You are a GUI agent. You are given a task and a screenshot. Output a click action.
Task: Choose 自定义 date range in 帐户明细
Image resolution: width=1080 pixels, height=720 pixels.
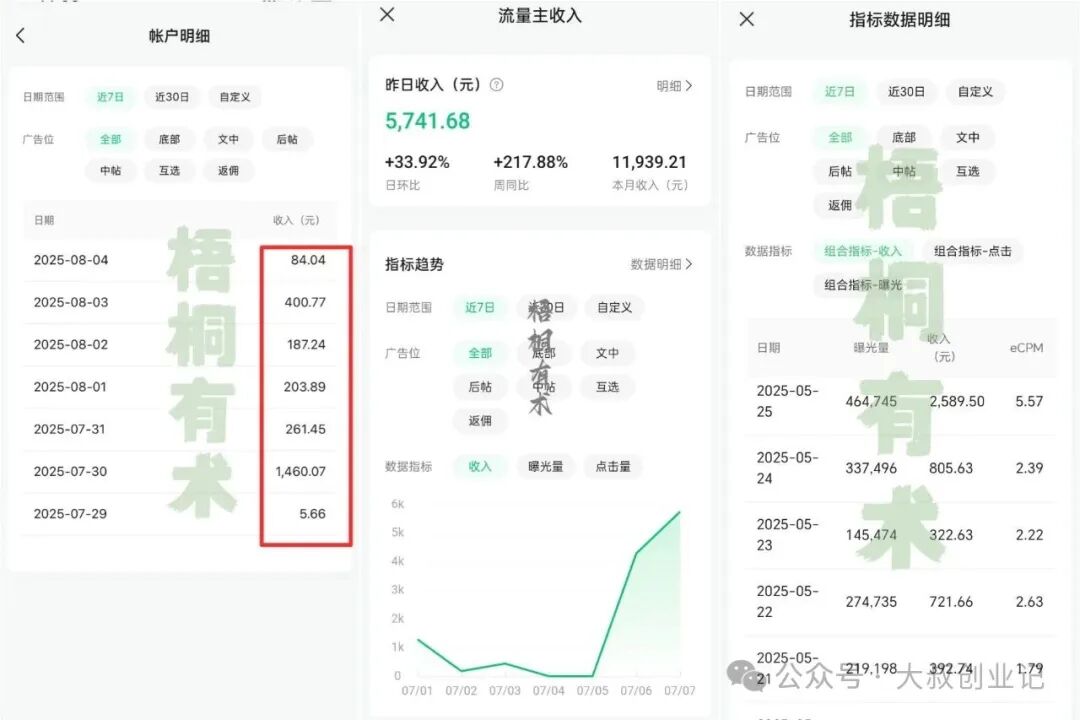click(x=234, y=97)
